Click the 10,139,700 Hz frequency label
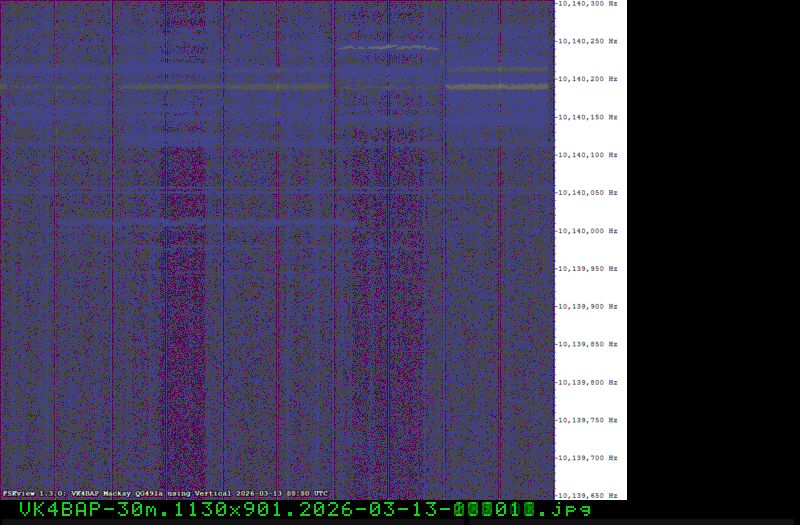 588,458
